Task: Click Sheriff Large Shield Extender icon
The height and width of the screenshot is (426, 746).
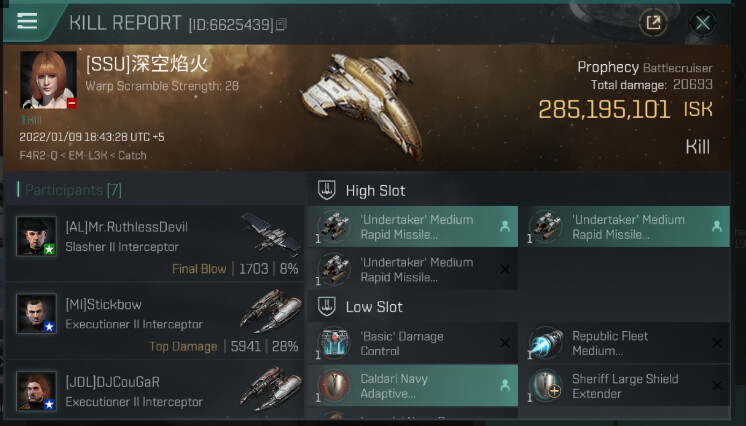Action: [x=546, y=386]
